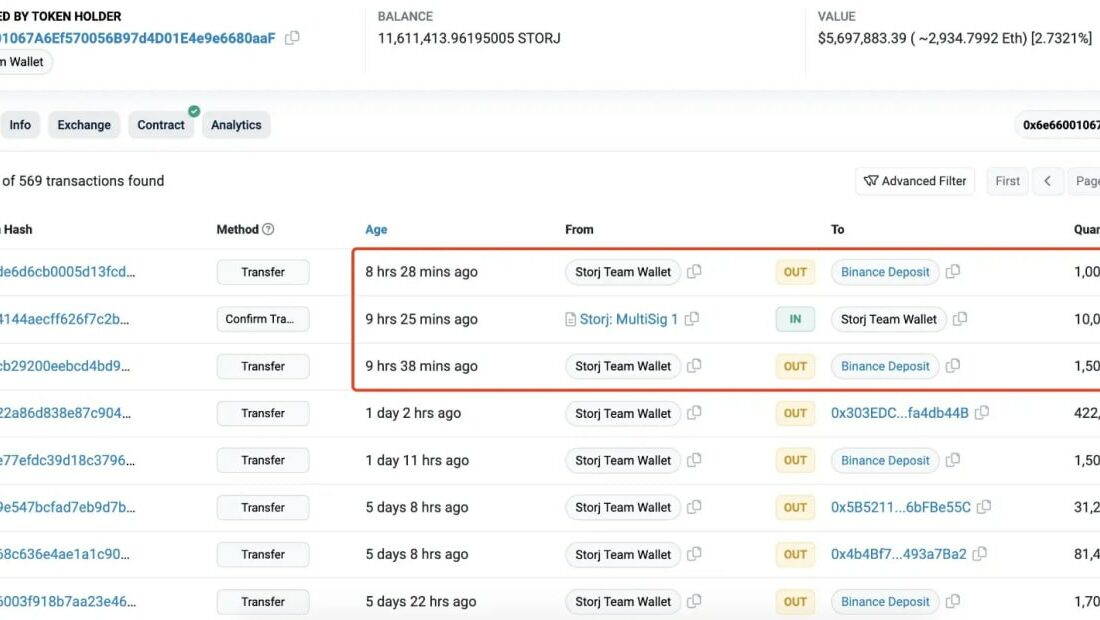This screenshot has height=620, width=1100.
Task: Open transaction hash 4144aecff626f7c2b
Action: [65, 319]
